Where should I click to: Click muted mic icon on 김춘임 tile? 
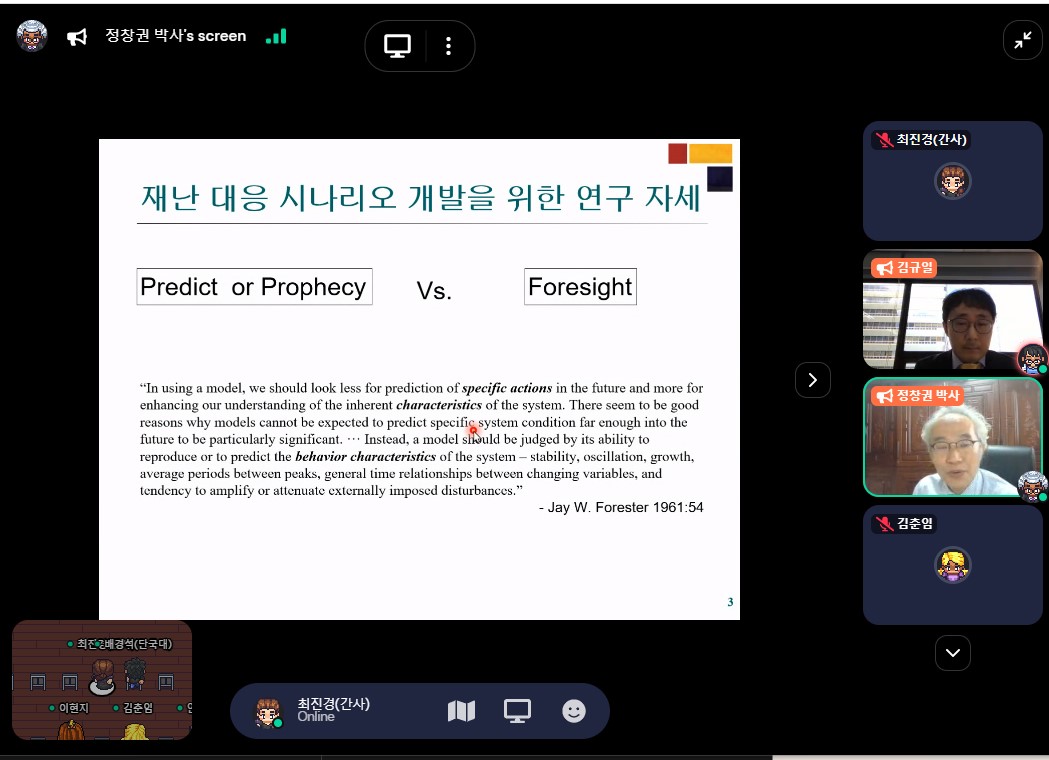point(884,524)
